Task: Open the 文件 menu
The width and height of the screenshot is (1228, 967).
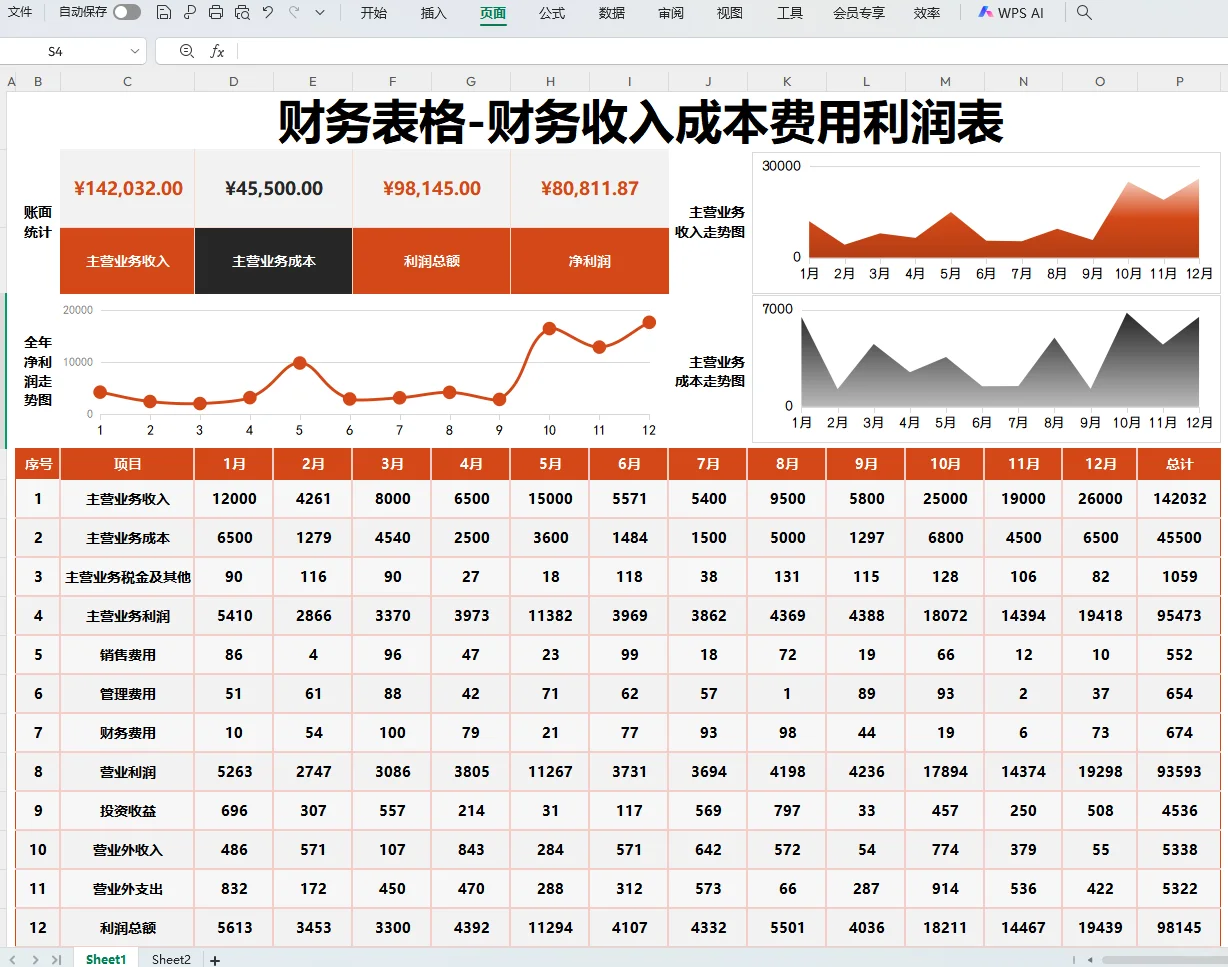Action: pos(20,13)
